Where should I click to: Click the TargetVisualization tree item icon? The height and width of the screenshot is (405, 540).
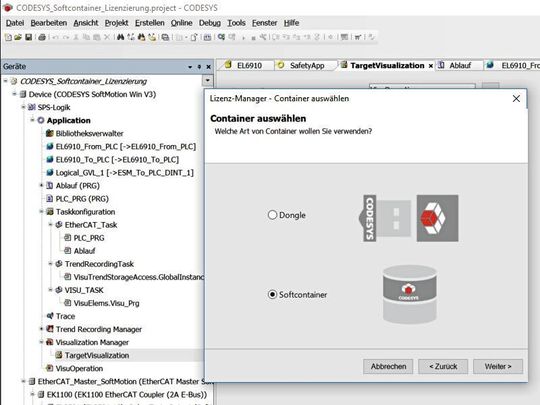59,355
